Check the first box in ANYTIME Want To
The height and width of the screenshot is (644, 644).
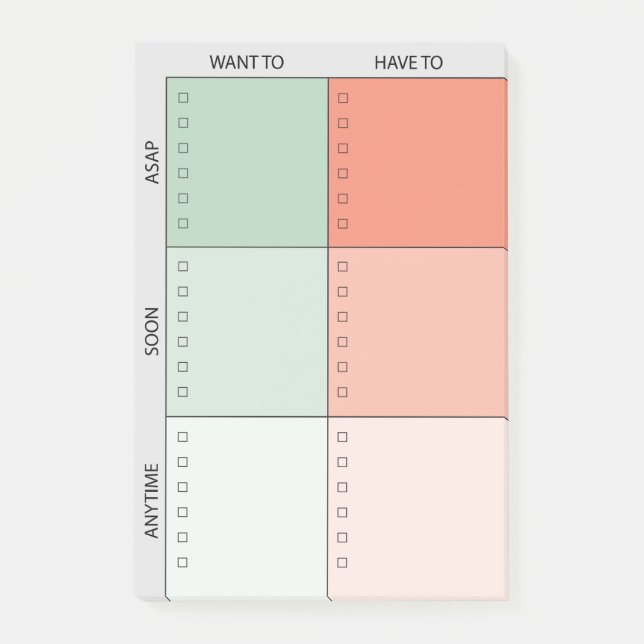tap(183, 437)
